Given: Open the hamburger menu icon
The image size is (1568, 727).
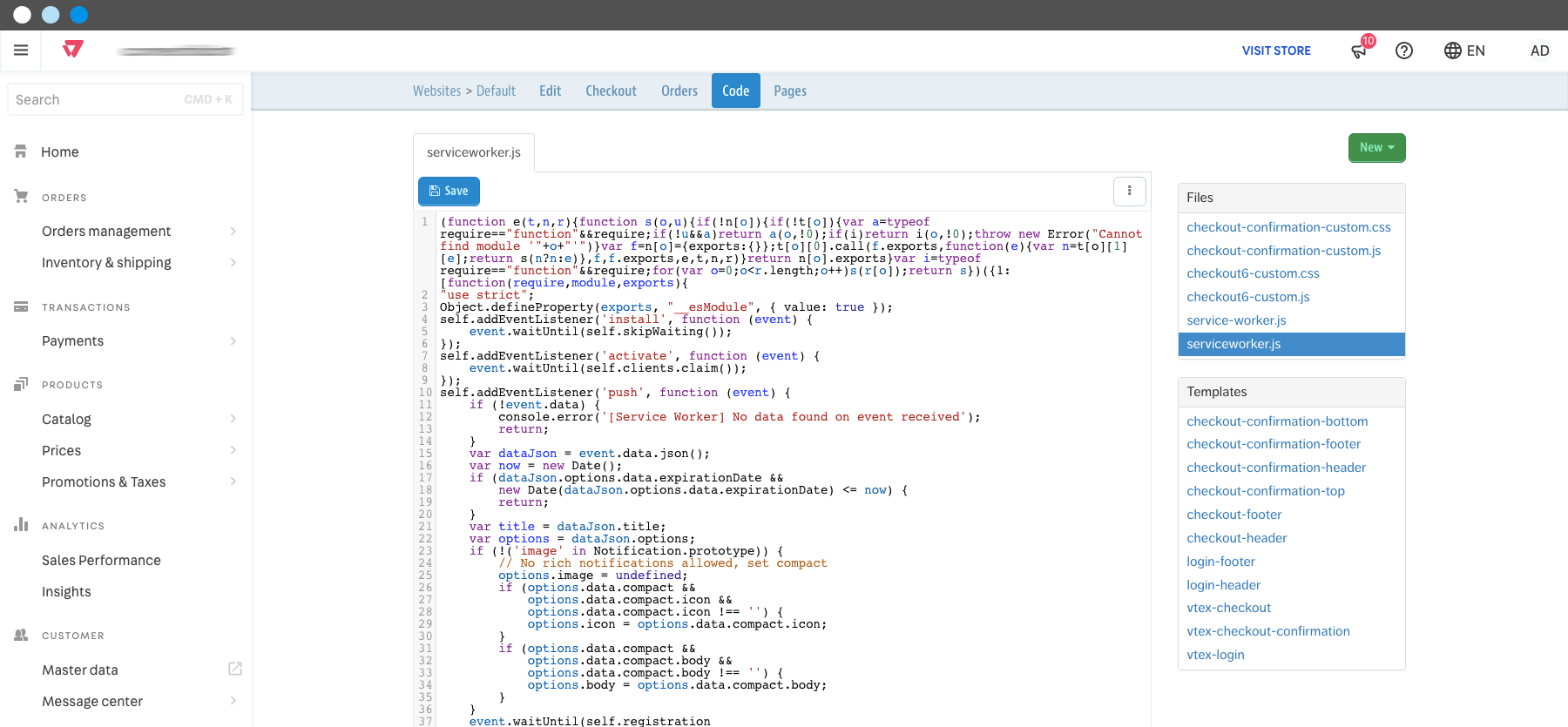Looking at the screenshot, I should coord(21,50).
